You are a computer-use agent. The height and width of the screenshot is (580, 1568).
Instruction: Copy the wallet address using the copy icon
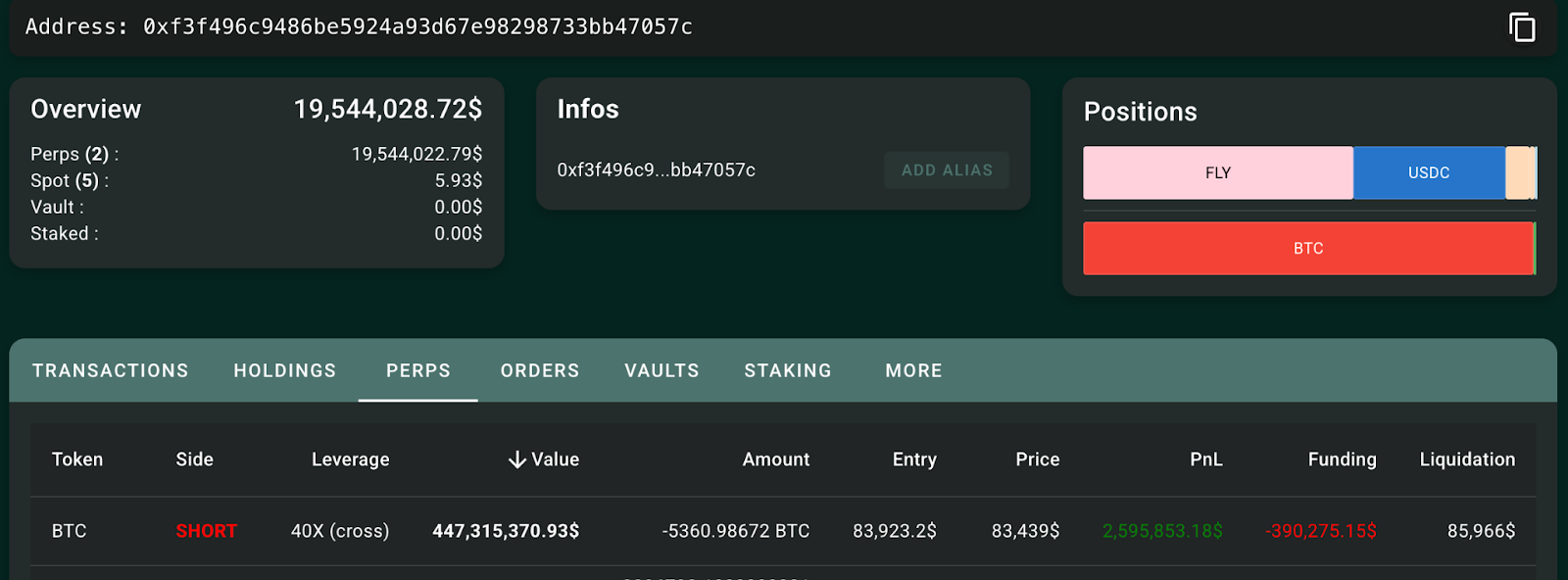pos(1521,27)
